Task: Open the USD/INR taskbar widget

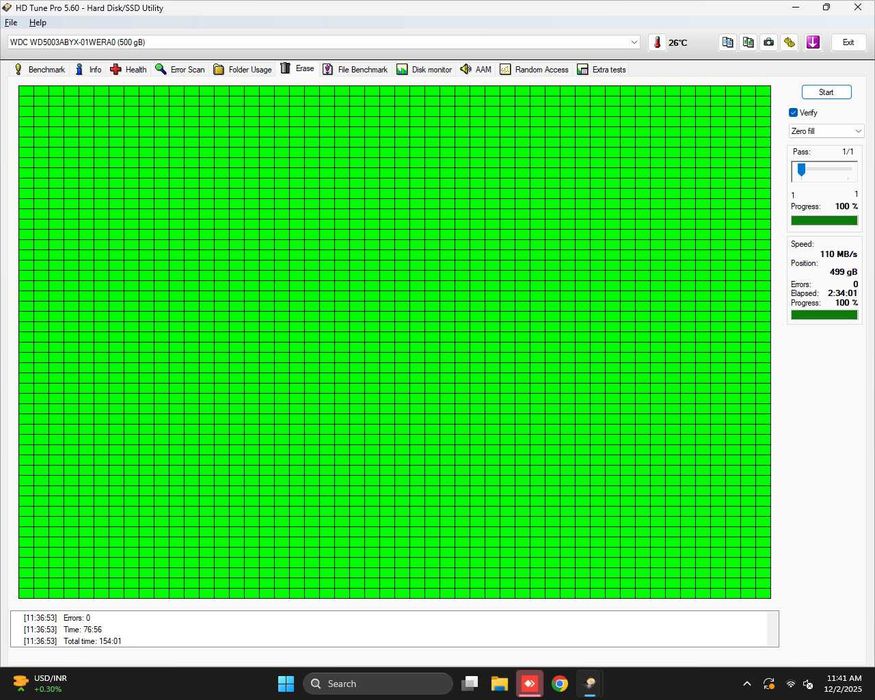Action: (x=40, y=683)
